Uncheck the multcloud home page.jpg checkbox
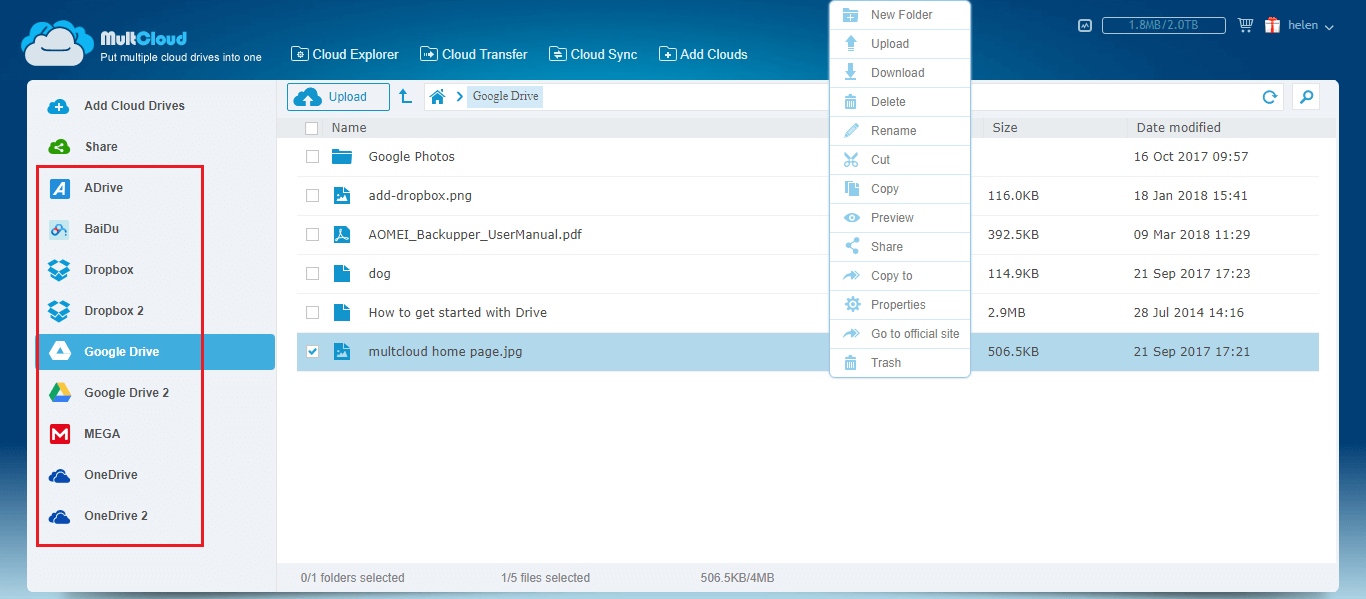The image size is (1366, 599). (312, 352)
